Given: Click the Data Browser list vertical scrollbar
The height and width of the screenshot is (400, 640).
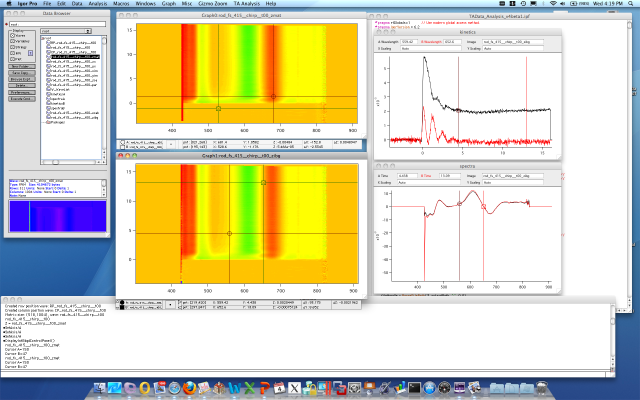Looking at the screenshot, I should [104, 98].
